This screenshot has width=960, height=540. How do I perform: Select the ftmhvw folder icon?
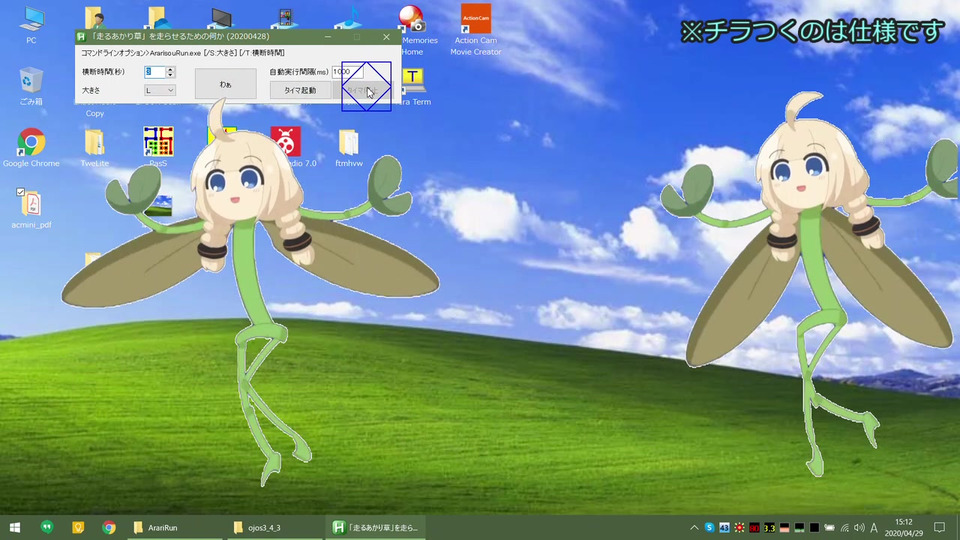pos(349,147)
